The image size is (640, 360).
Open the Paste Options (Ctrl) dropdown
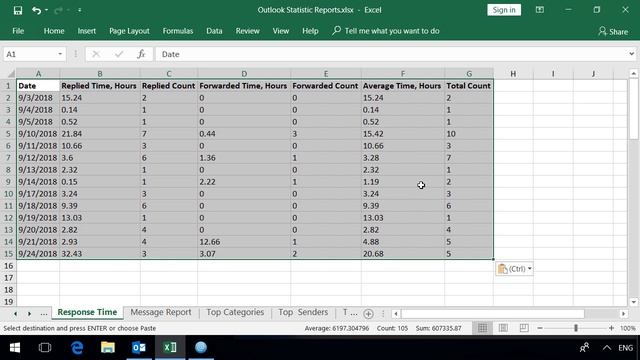point(514,269)
